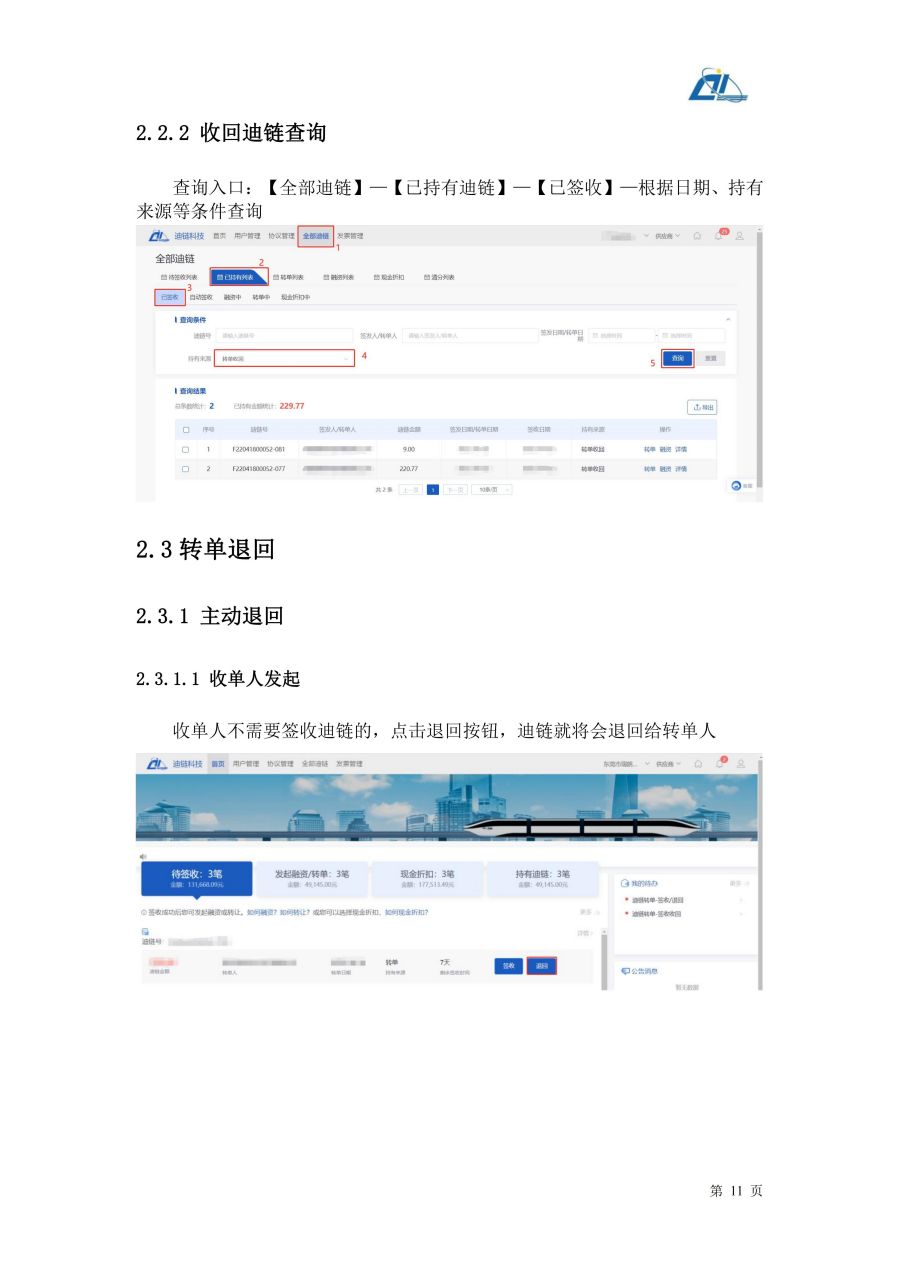Tick checkbox for row F22041800052-081

185,450
